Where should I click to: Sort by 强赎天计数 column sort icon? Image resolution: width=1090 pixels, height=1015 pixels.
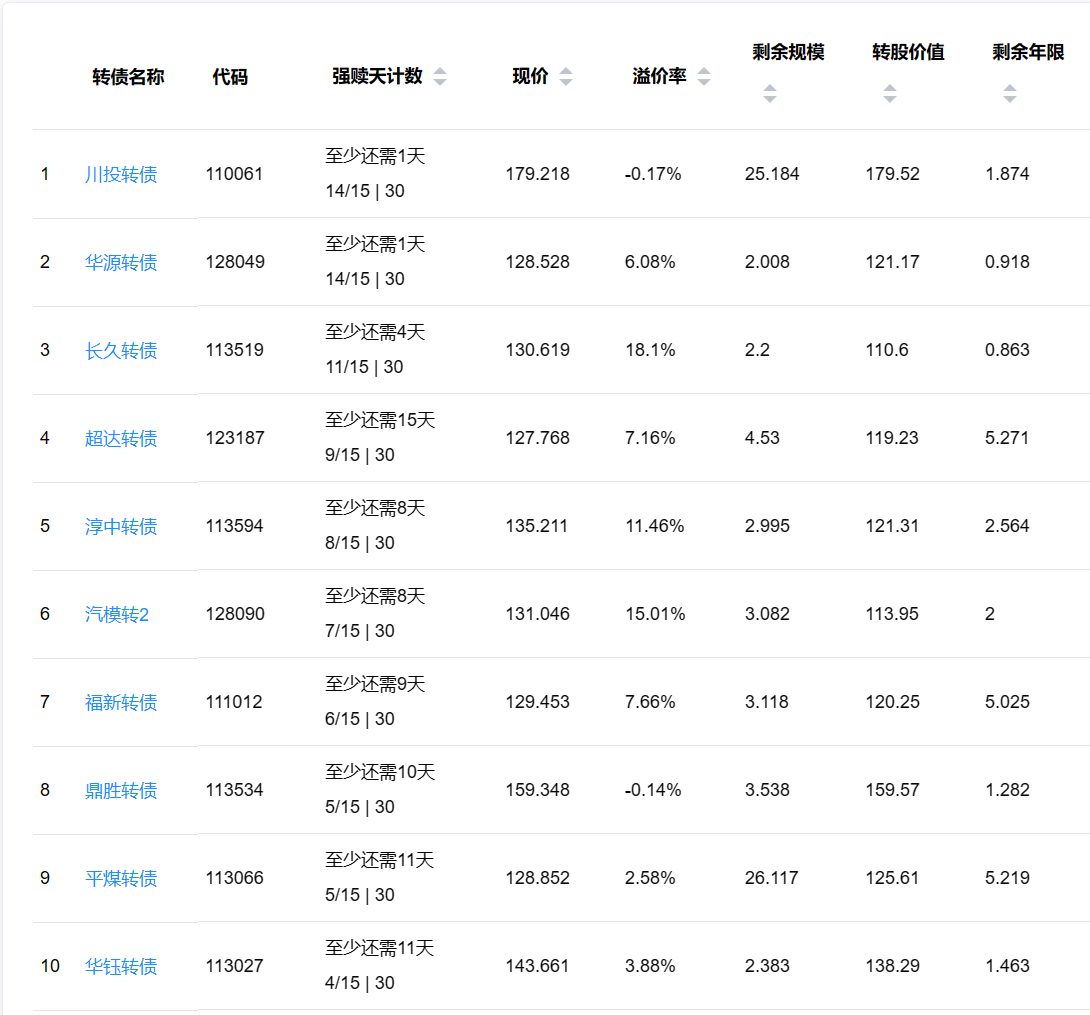pos(440,77)
